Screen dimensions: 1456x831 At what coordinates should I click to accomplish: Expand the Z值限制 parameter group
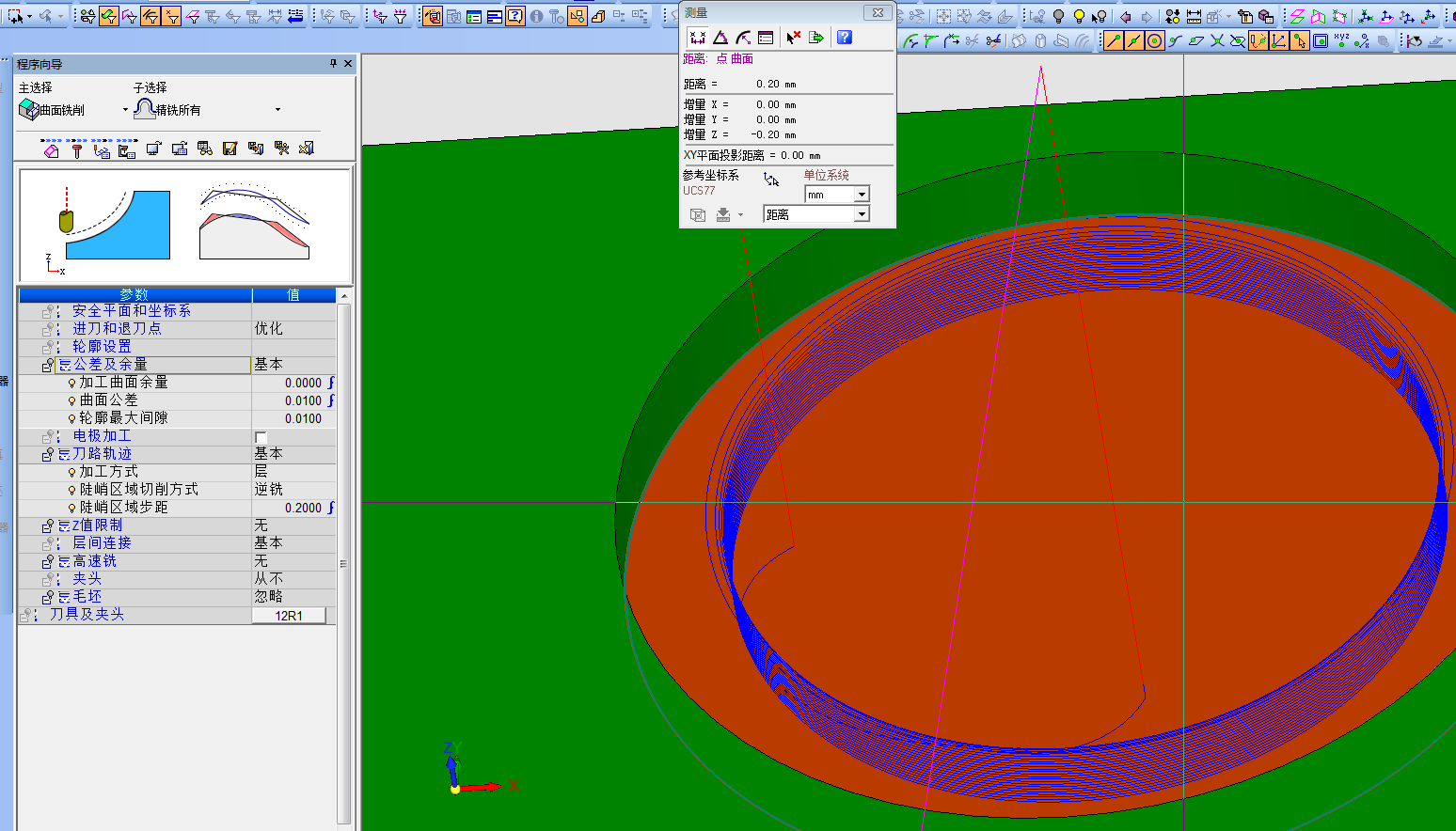[x=47, y=526]
